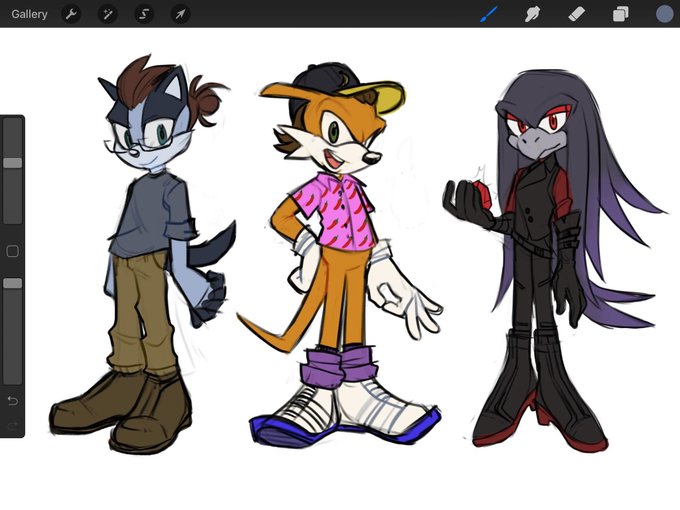Open the Layers panel
This screenshot has width=680, height=510.
pos(621,14)
